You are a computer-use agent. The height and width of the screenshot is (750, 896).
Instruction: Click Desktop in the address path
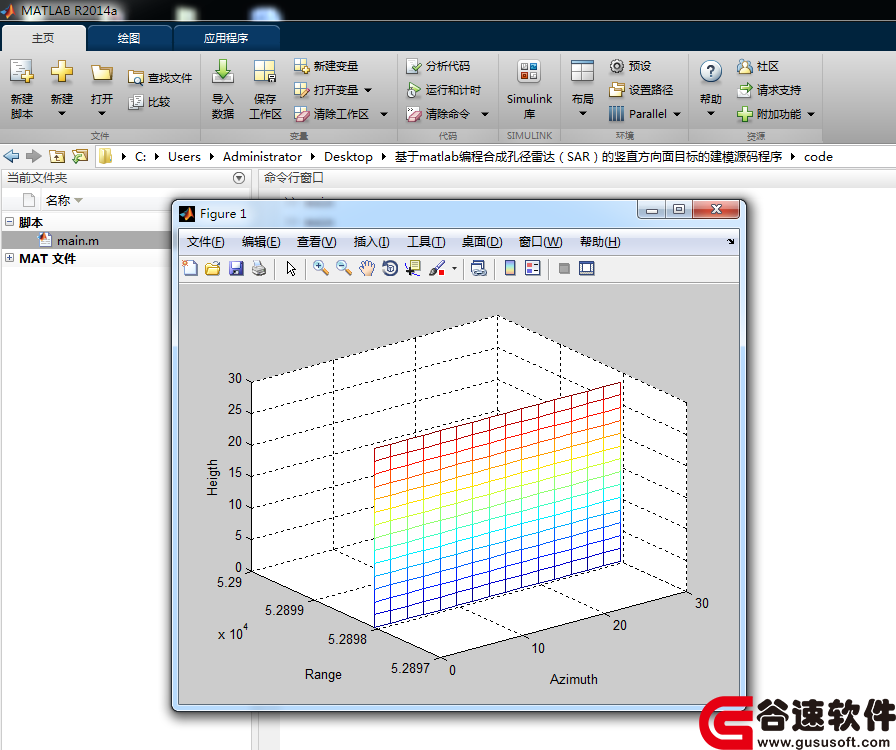(348, 157)
